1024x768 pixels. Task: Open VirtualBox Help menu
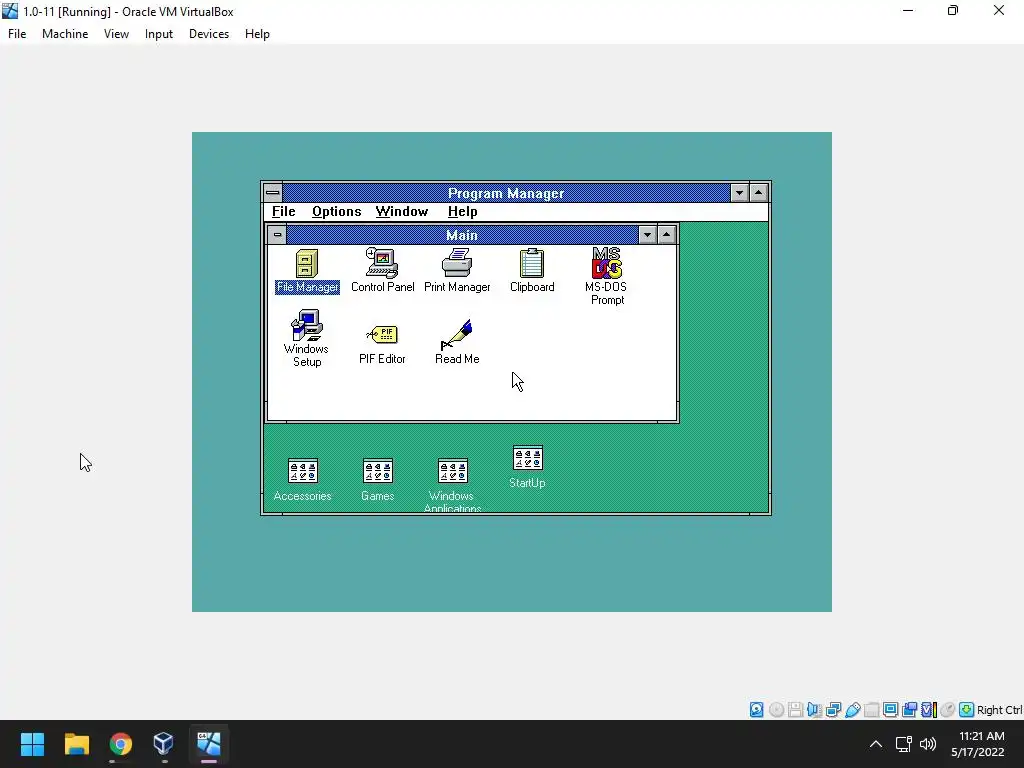257,34
